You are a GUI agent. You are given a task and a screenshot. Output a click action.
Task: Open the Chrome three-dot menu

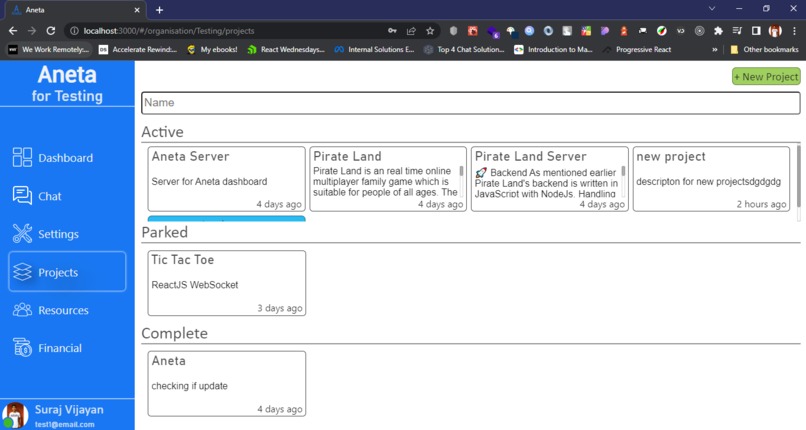(794, 31)
